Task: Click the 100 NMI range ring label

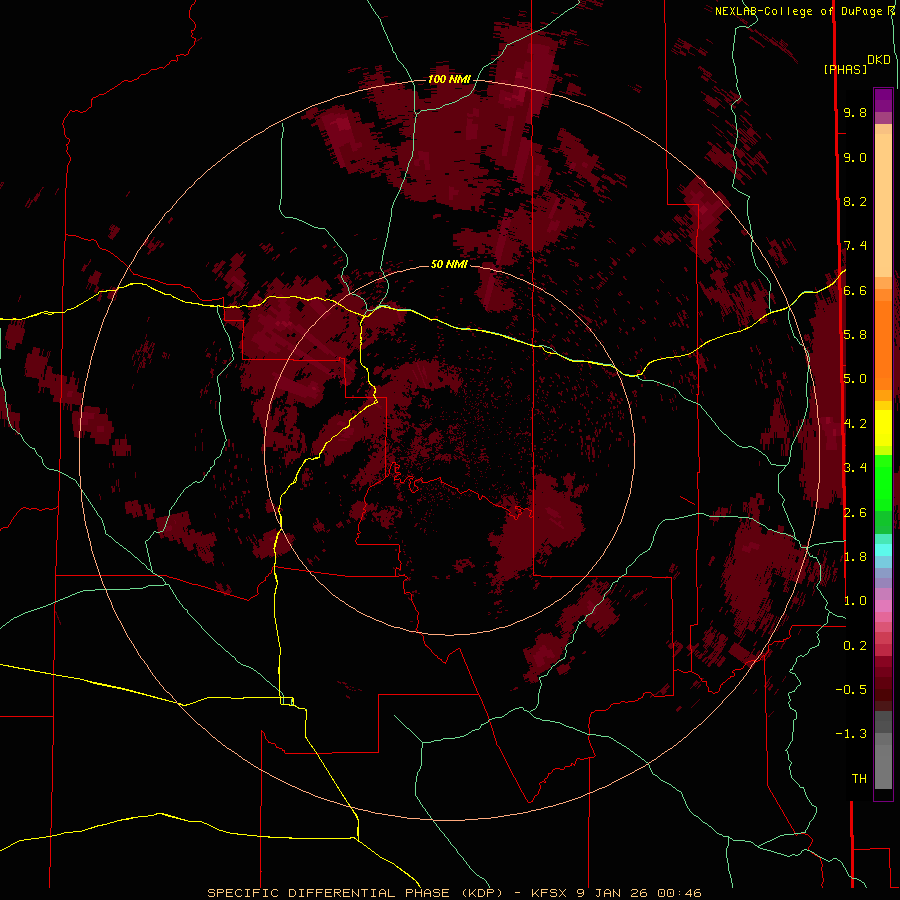Action: 449,79
